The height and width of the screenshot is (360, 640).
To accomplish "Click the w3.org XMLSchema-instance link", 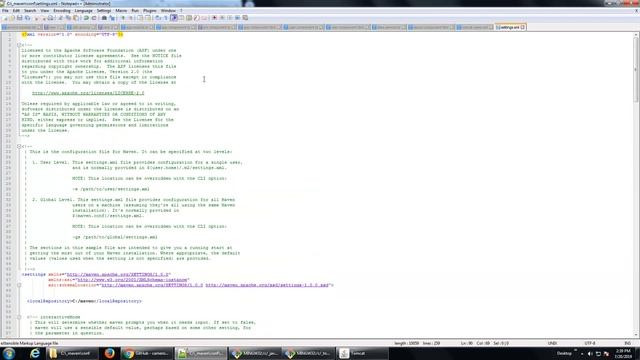I will tap(132, 280).
